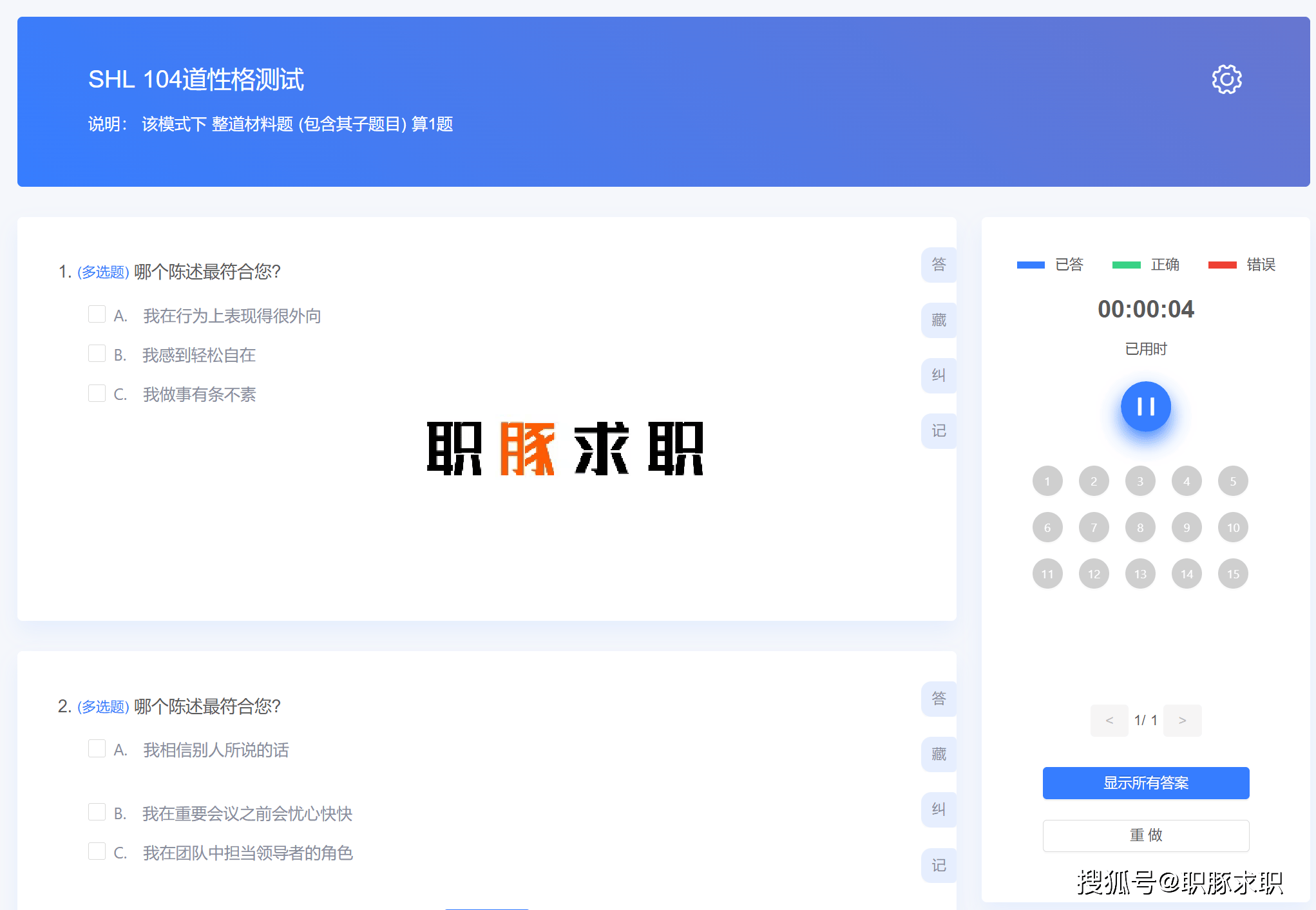
Task: Click question 1's 藏 favorite icon
Action: [939, 320]
